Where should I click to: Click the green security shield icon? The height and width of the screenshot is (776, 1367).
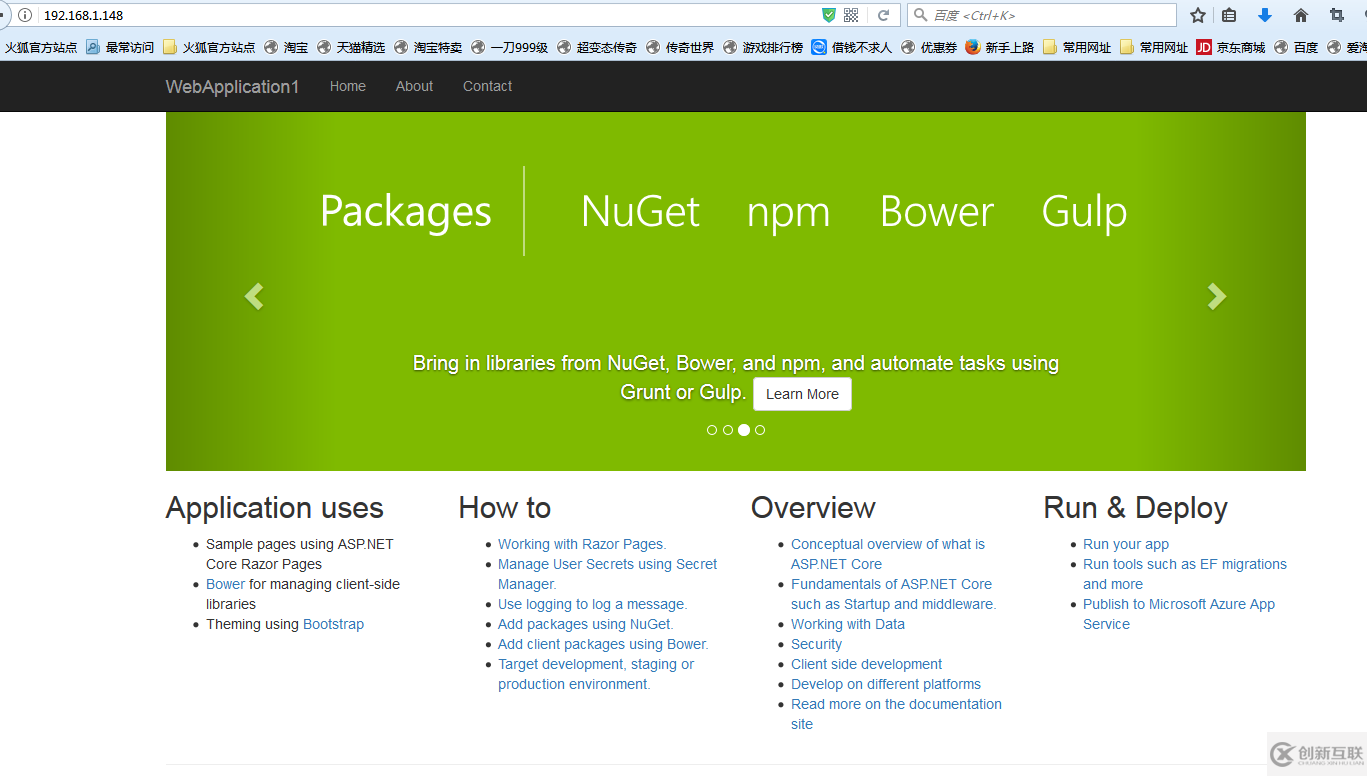pos(827,15)
